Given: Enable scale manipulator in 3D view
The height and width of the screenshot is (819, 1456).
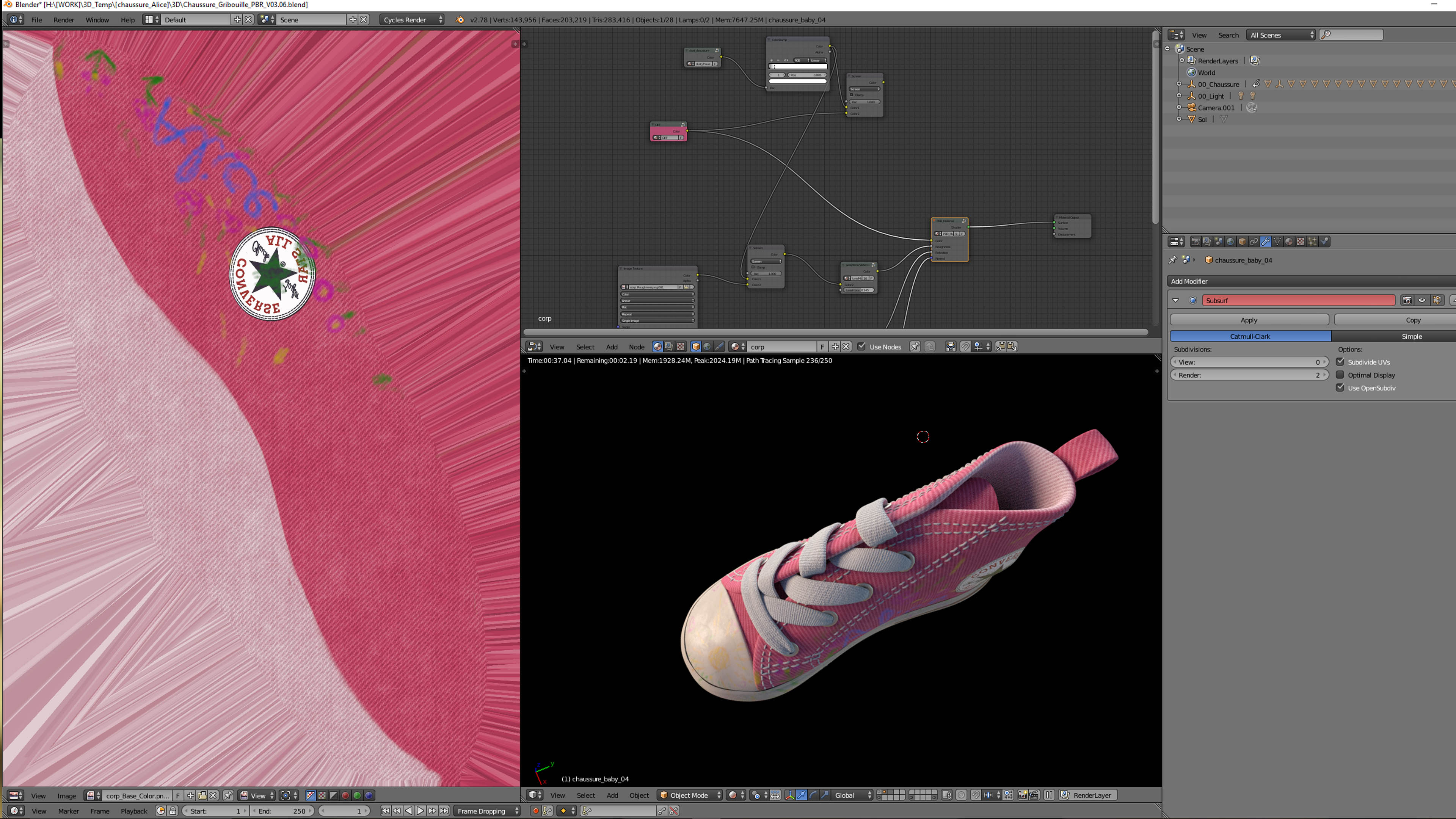Looking at the screenshot, I should pyautogui.click(x=825, y=795).
